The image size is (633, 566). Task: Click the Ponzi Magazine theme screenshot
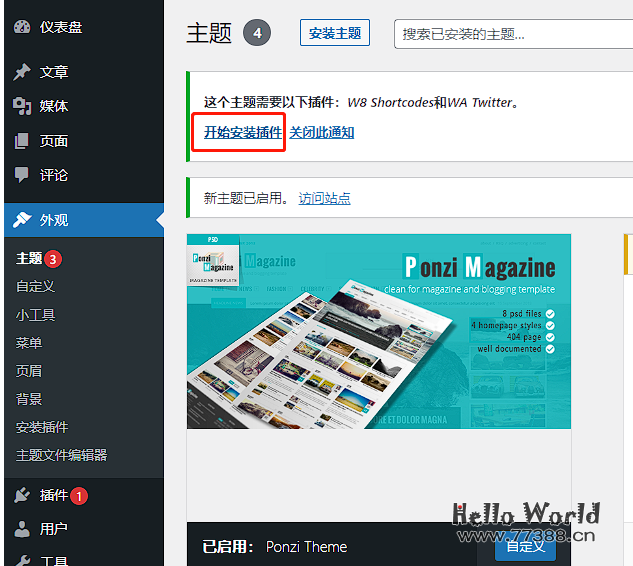tap(378, 331)
